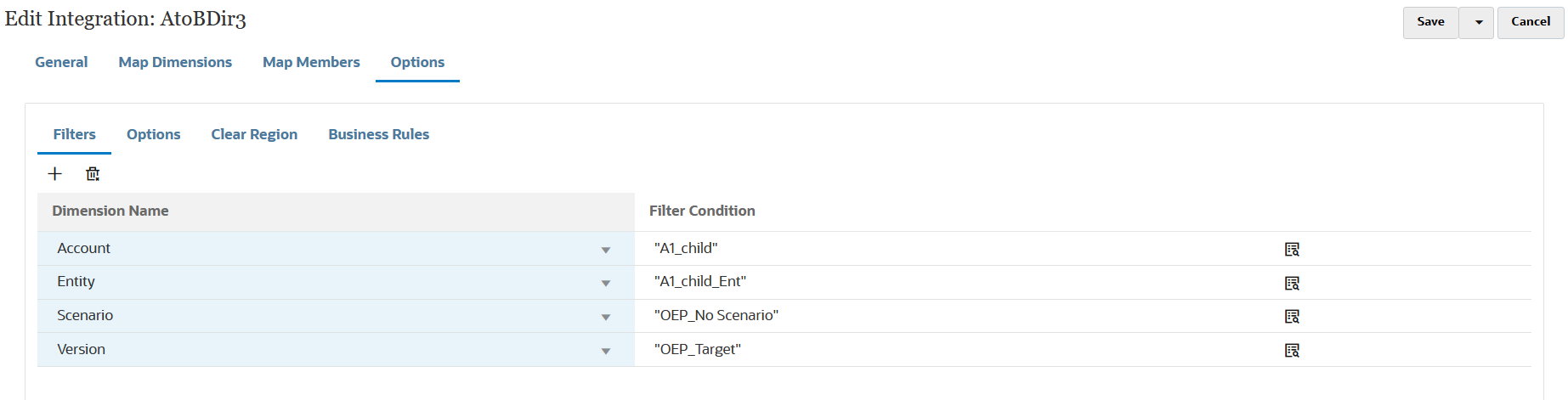This screenshot has height=400, width=1568.
Task: Open the Map Members tab
Action: coord(311,62)
